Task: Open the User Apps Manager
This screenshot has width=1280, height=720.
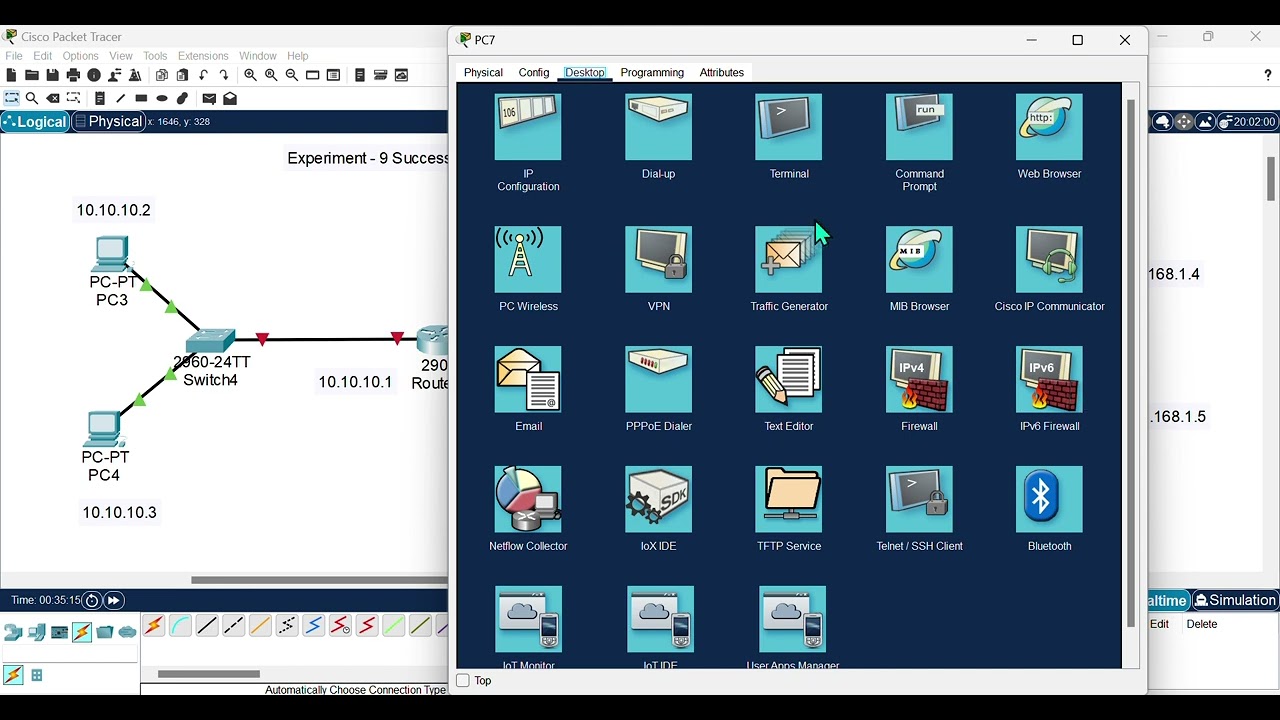Action: tap(792, 619)
